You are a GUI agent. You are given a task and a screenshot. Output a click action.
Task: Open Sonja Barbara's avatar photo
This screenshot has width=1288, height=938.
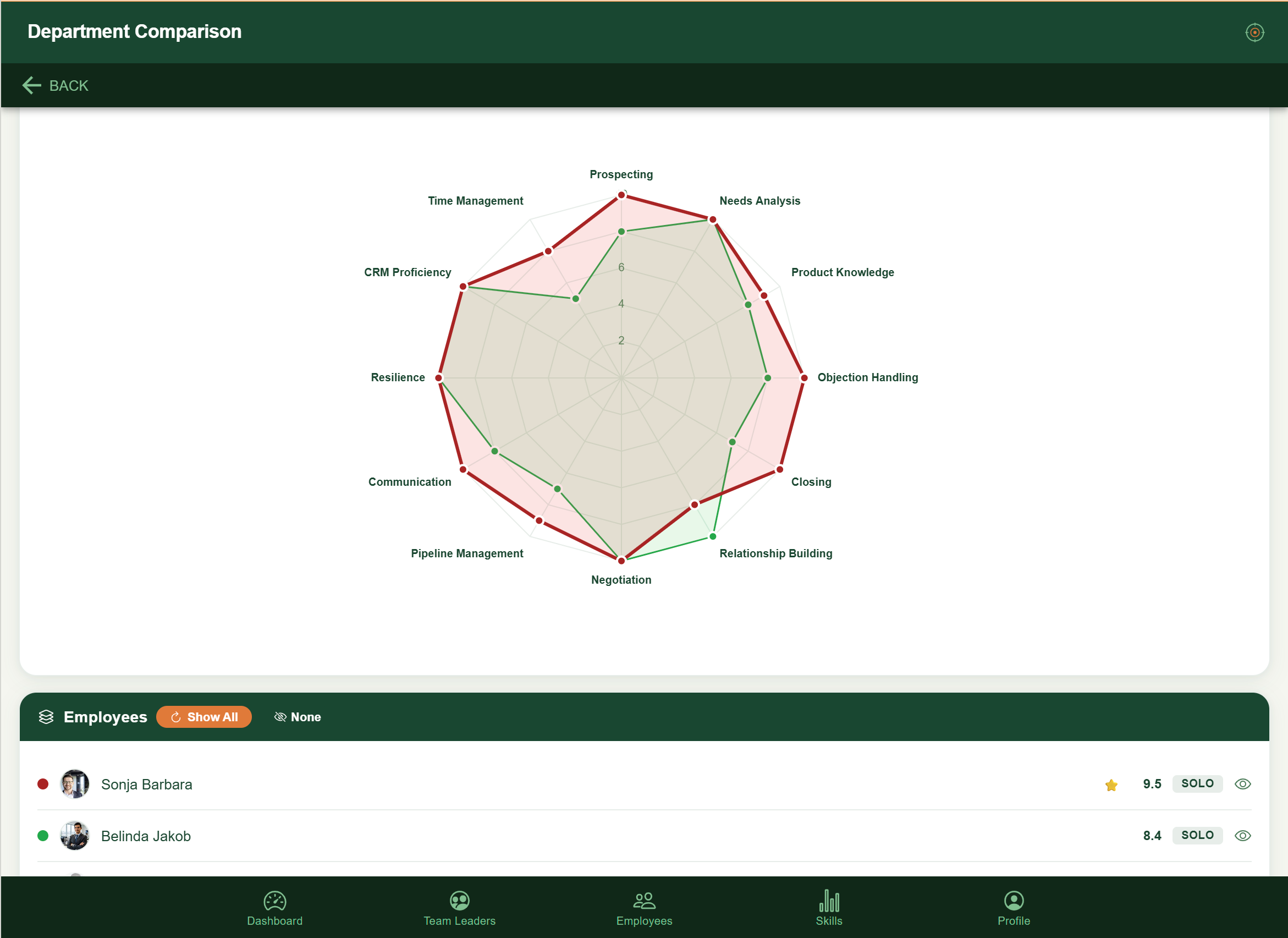tap(74, 784)
